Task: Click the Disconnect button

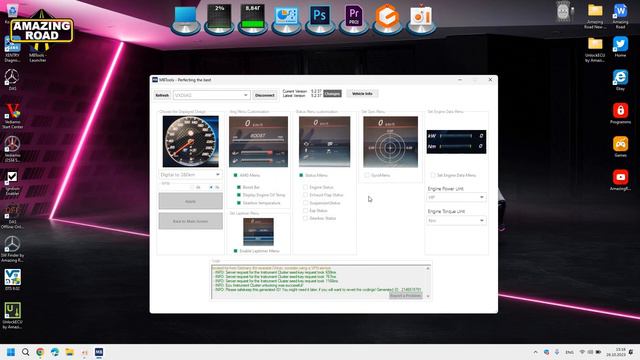Action: coord(264,95)
